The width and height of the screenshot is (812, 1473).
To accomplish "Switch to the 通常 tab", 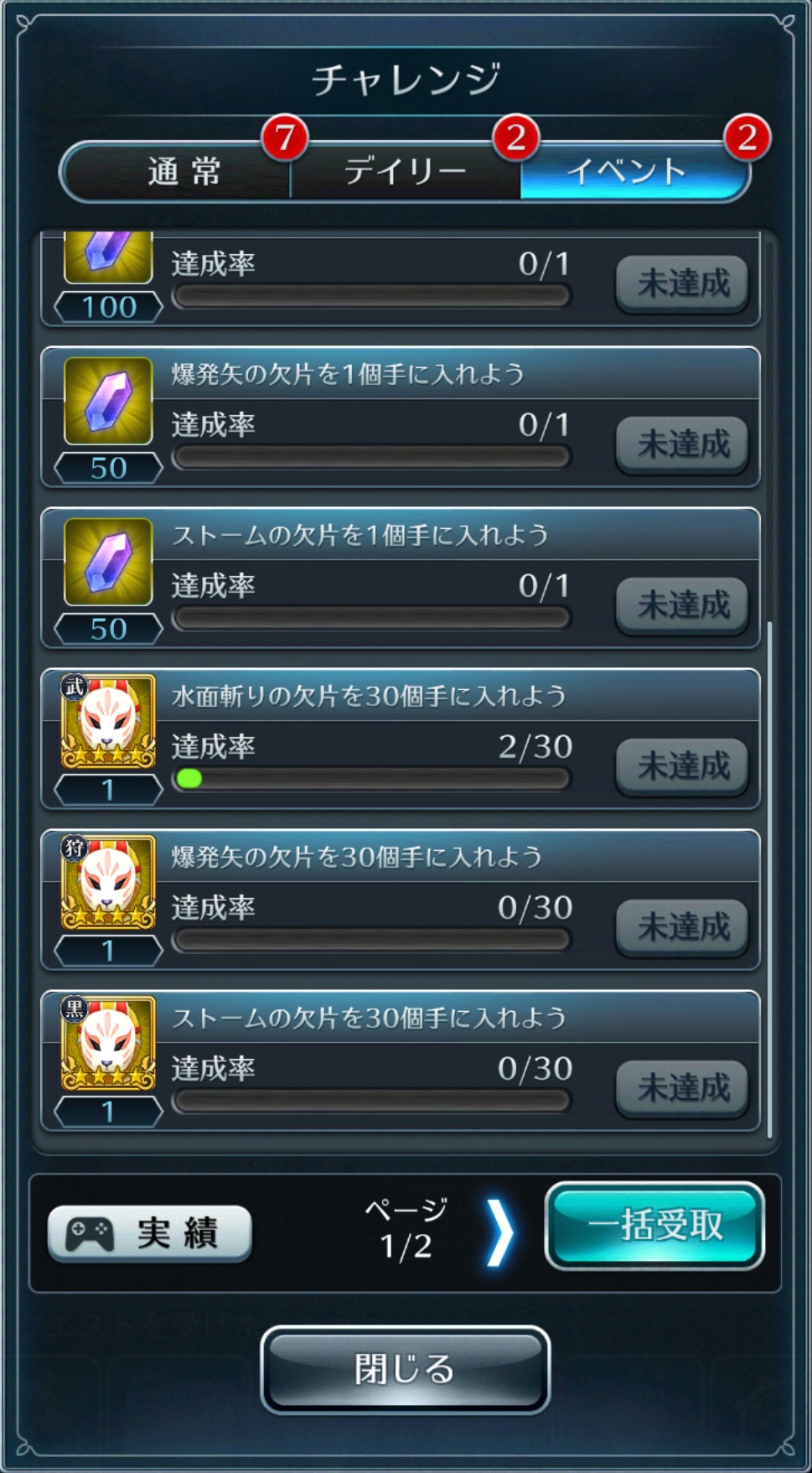I will 176,172.
